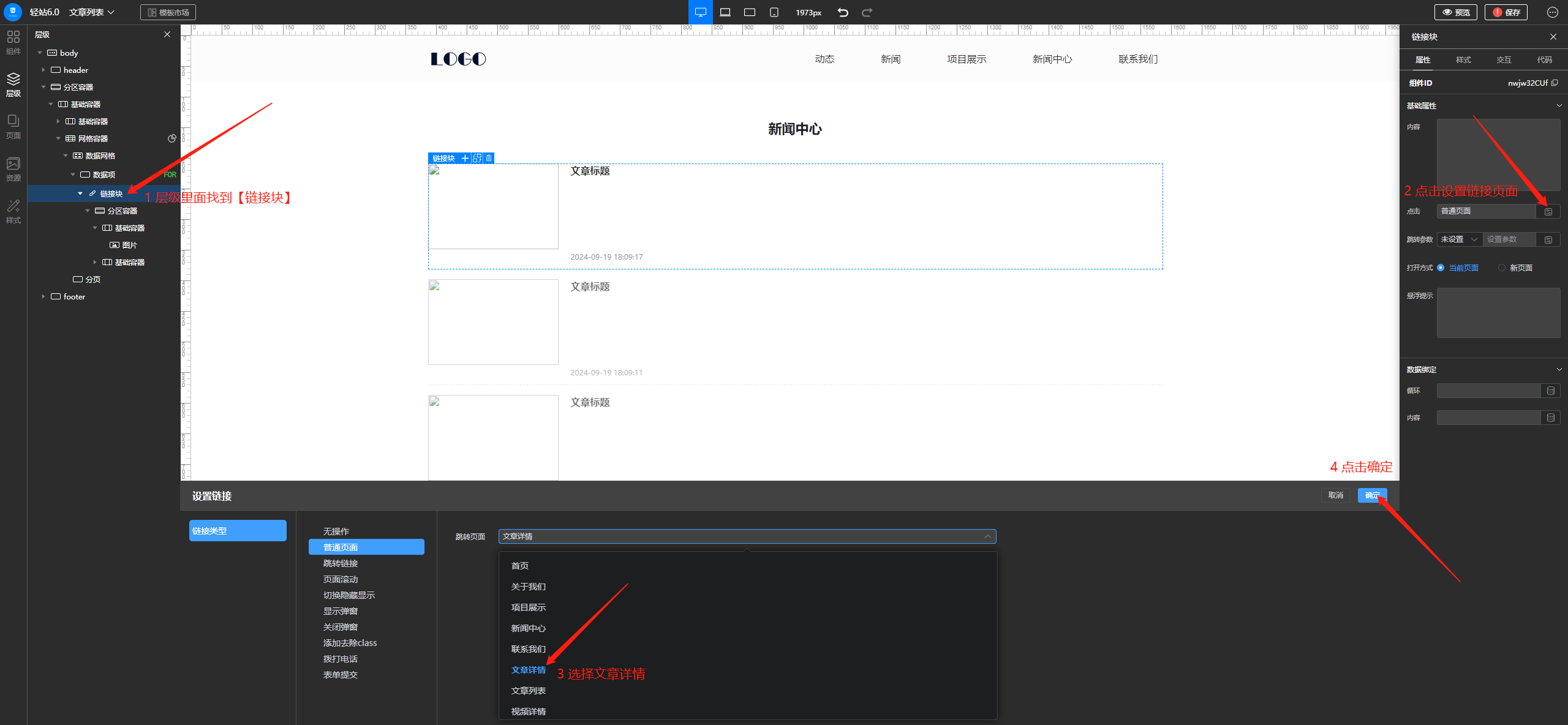Click the 保存 save button
The image size is (1568, 725).
(1506, 12)
